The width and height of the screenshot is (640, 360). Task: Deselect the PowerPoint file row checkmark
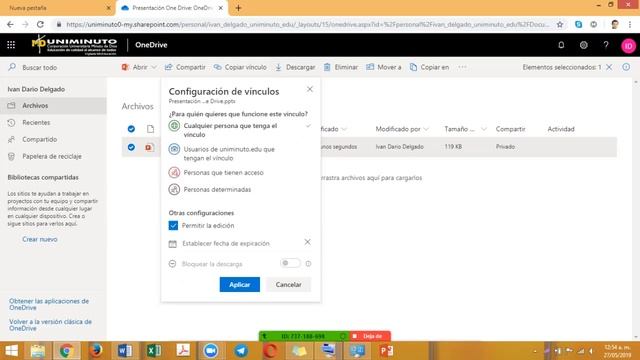[x=131, y=147]
